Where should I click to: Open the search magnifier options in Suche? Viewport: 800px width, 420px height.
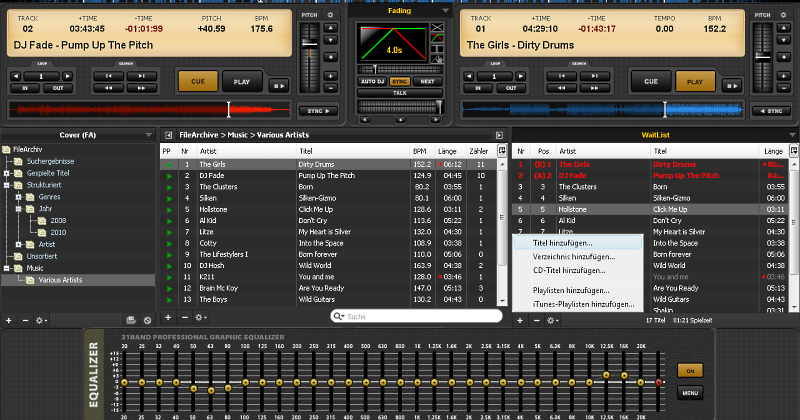338,316
